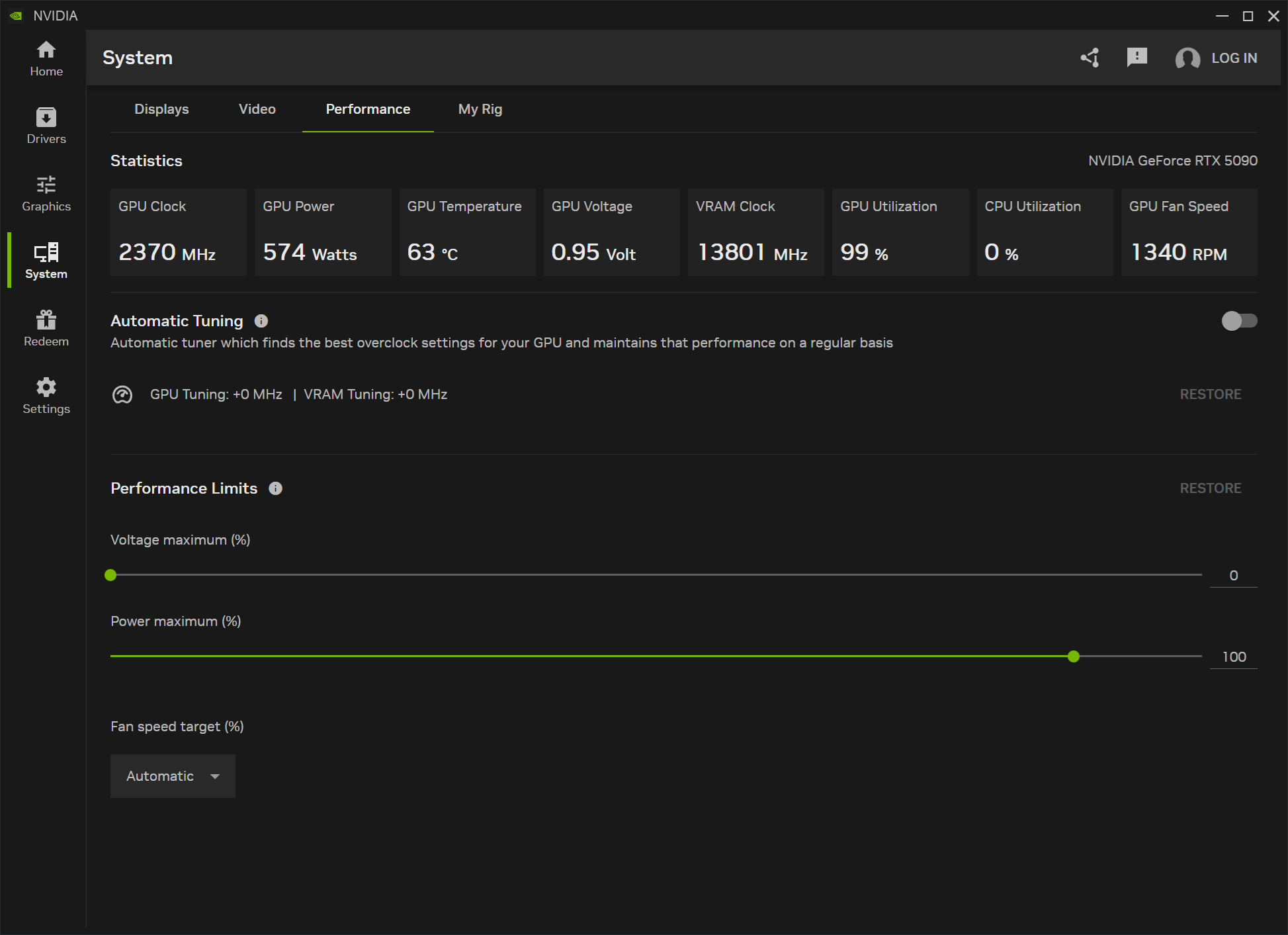The image size is (1288, 935).
Task: Click the 'VRAM Tuning: +0 MHz' text
Action: pos(375,394)
